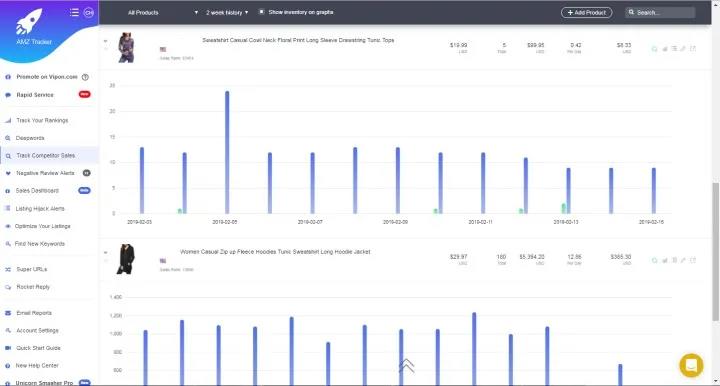Open the yellow chat support bubble

point(691,365)
